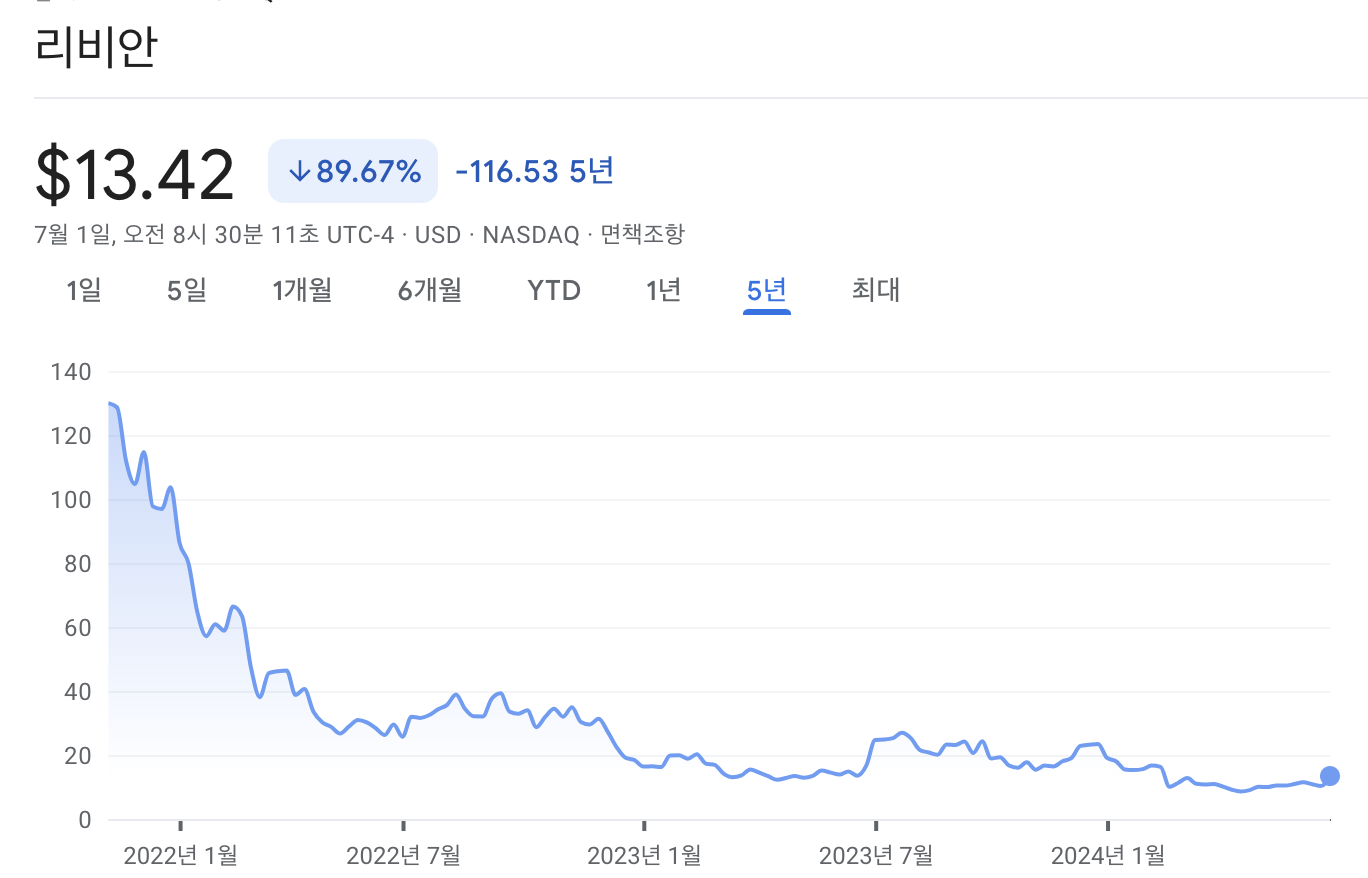
Task: Click the 120 y-axis value label
Action: click(70, 436)
